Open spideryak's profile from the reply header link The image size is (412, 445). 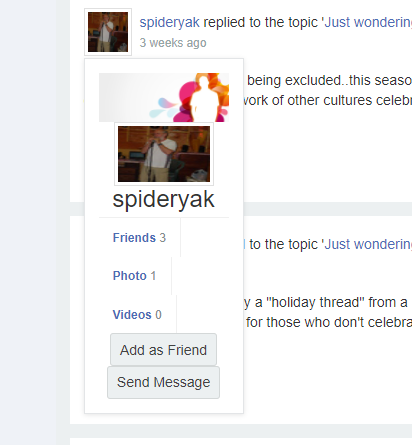(x=169, y=22)
